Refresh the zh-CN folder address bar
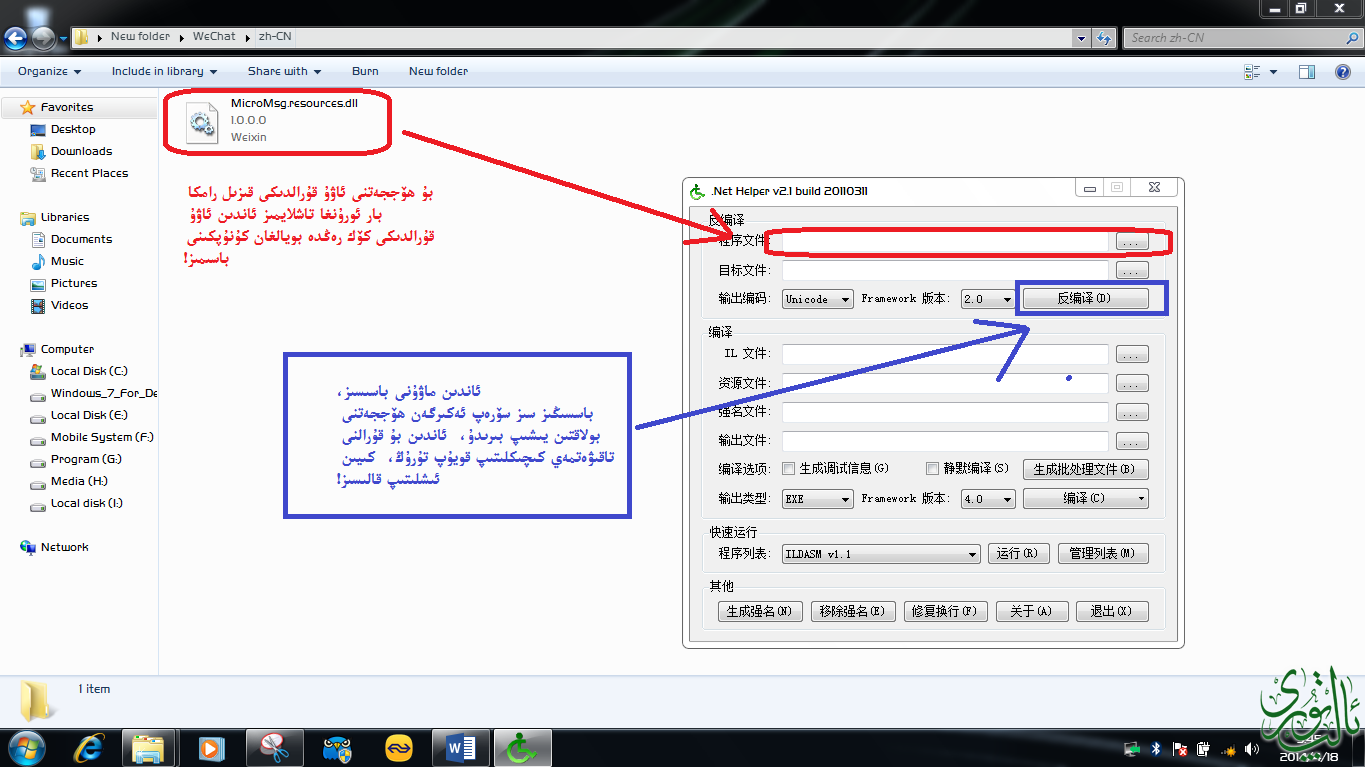This screenshot has width=1365, height=767. (1104, 38)
